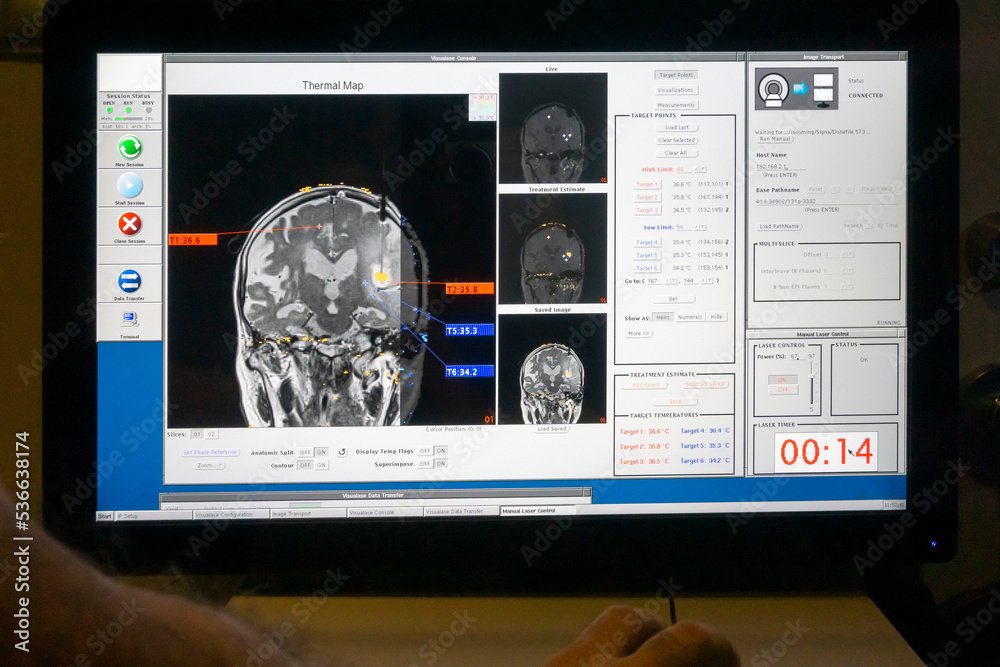This screenshot has width=1000, height=667.
Task: Select the Target 3 button
Action: click(x=647, y=210)
